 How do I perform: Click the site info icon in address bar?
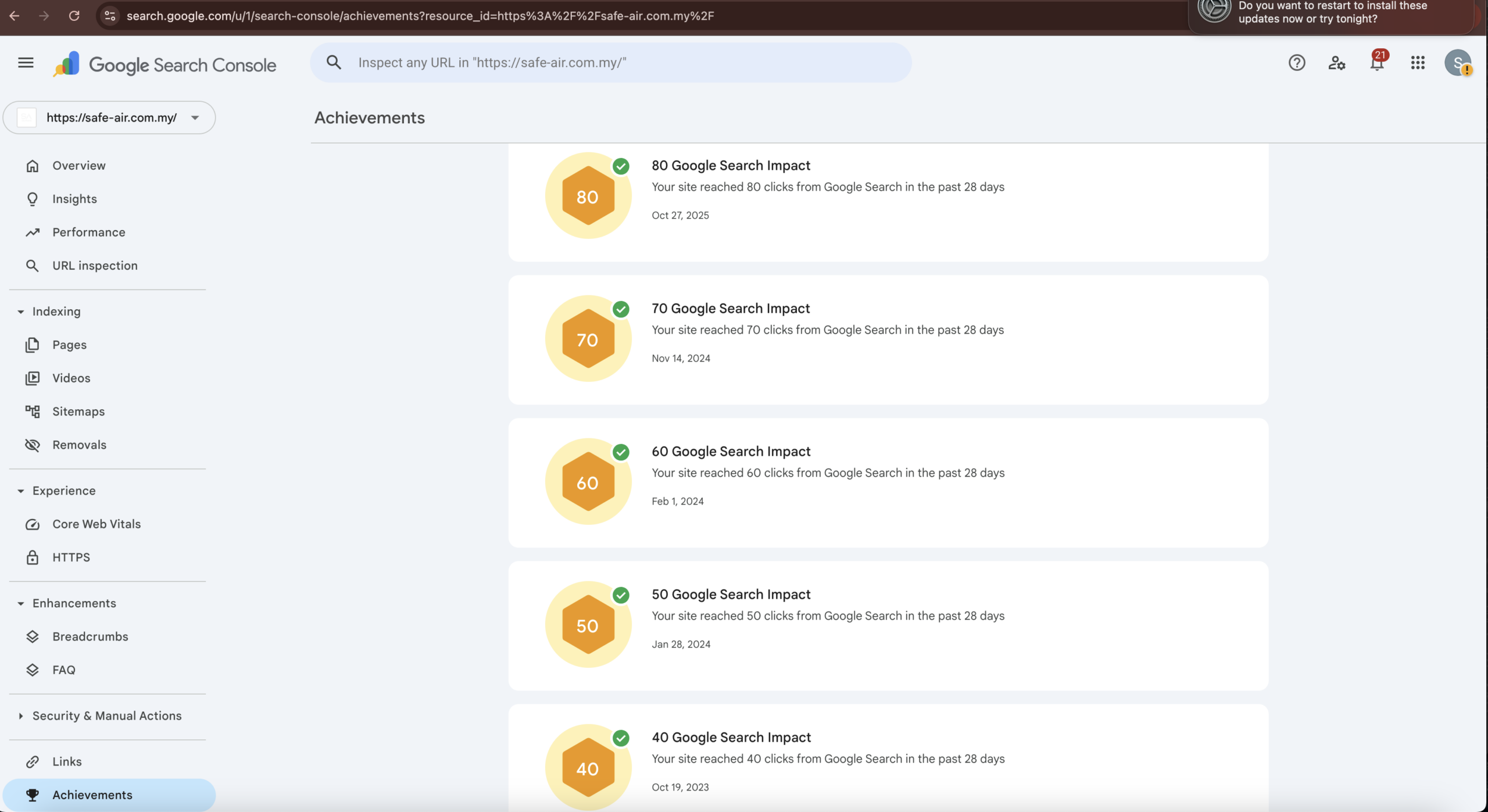tap(110, 16)
